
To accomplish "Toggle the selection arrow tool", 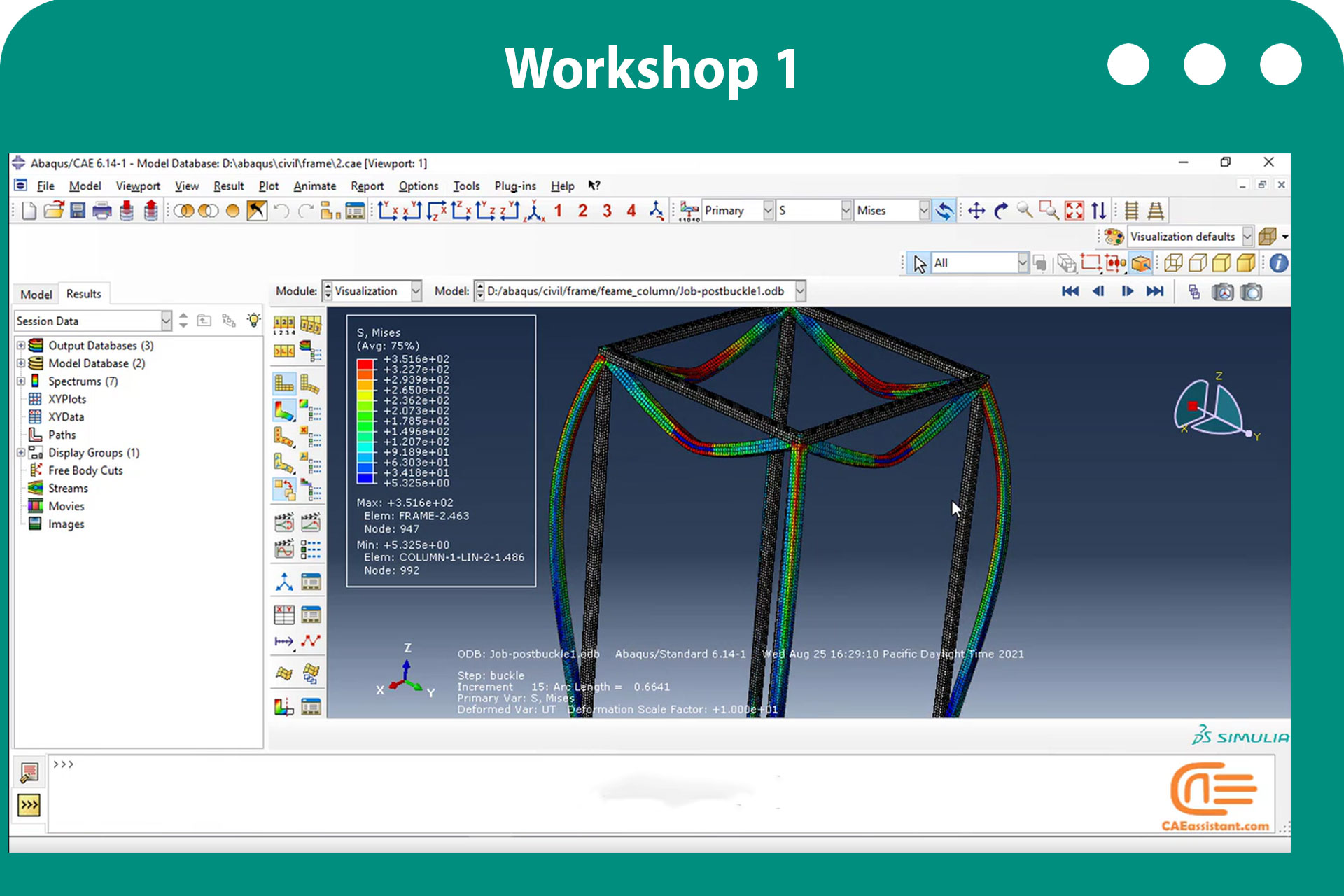I will click(x=919, y=263).
